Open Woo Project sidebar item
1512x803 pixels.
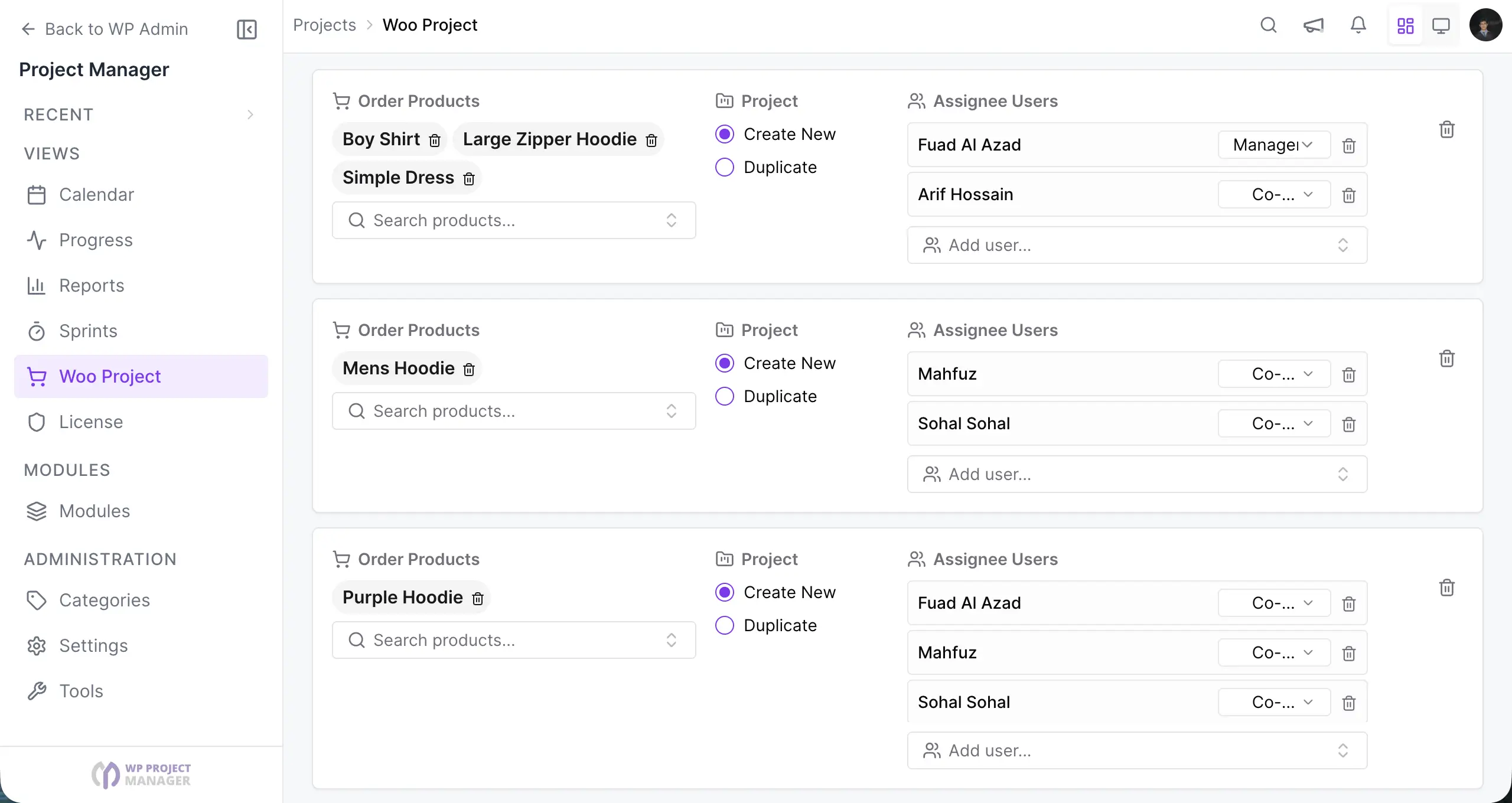[141, 377]
